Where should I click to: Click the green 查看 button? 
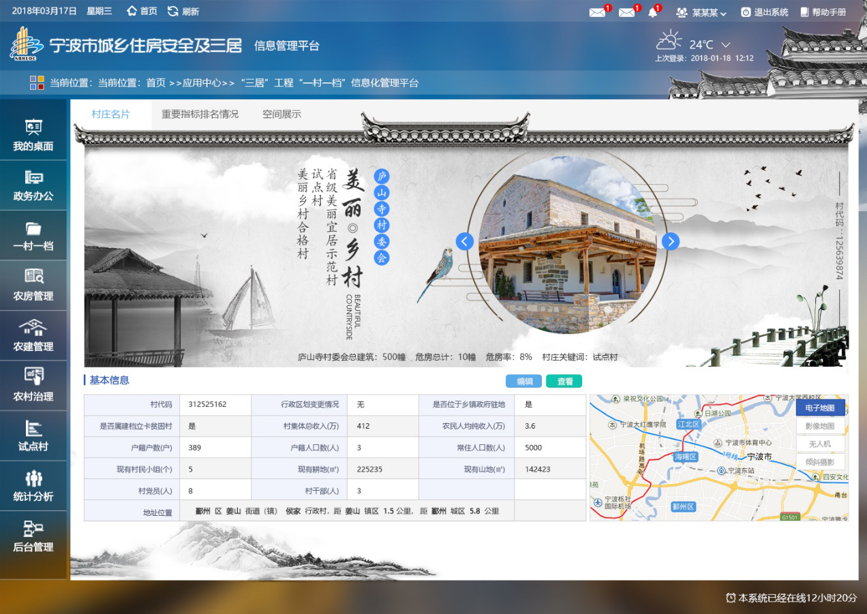pyautogui.click(x=565, y=381)
